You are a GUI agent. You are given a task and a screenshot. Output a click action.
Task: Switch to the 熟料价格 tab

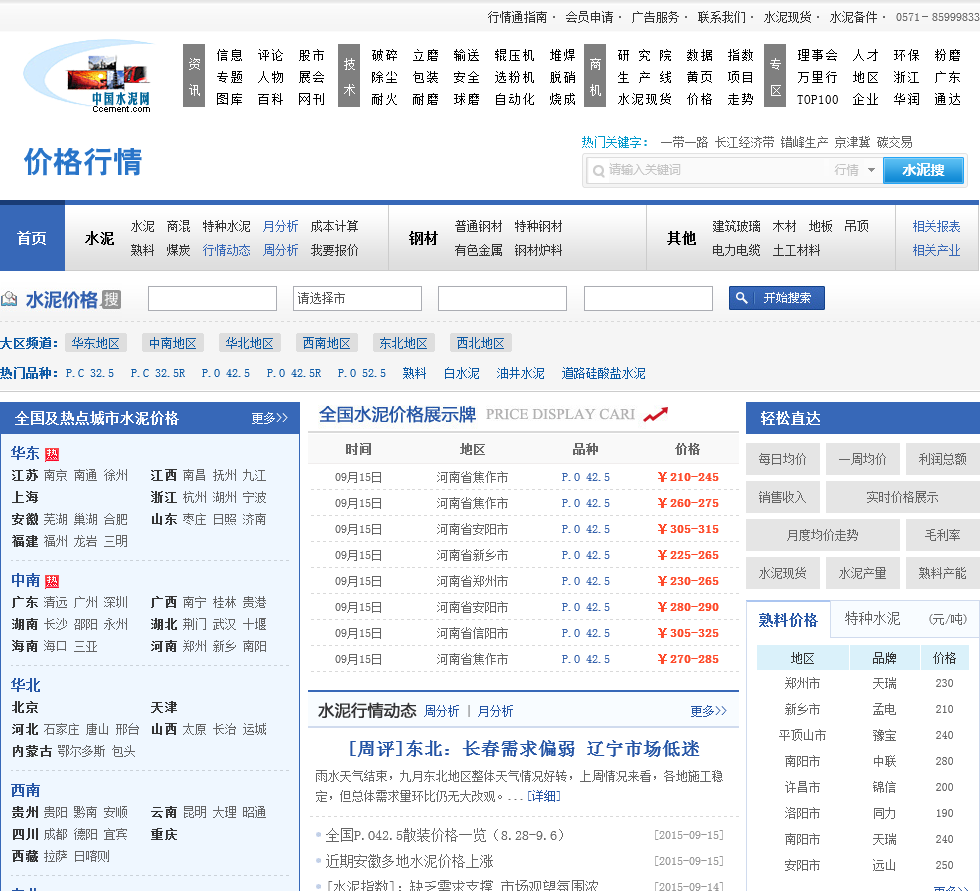point(788,620)
